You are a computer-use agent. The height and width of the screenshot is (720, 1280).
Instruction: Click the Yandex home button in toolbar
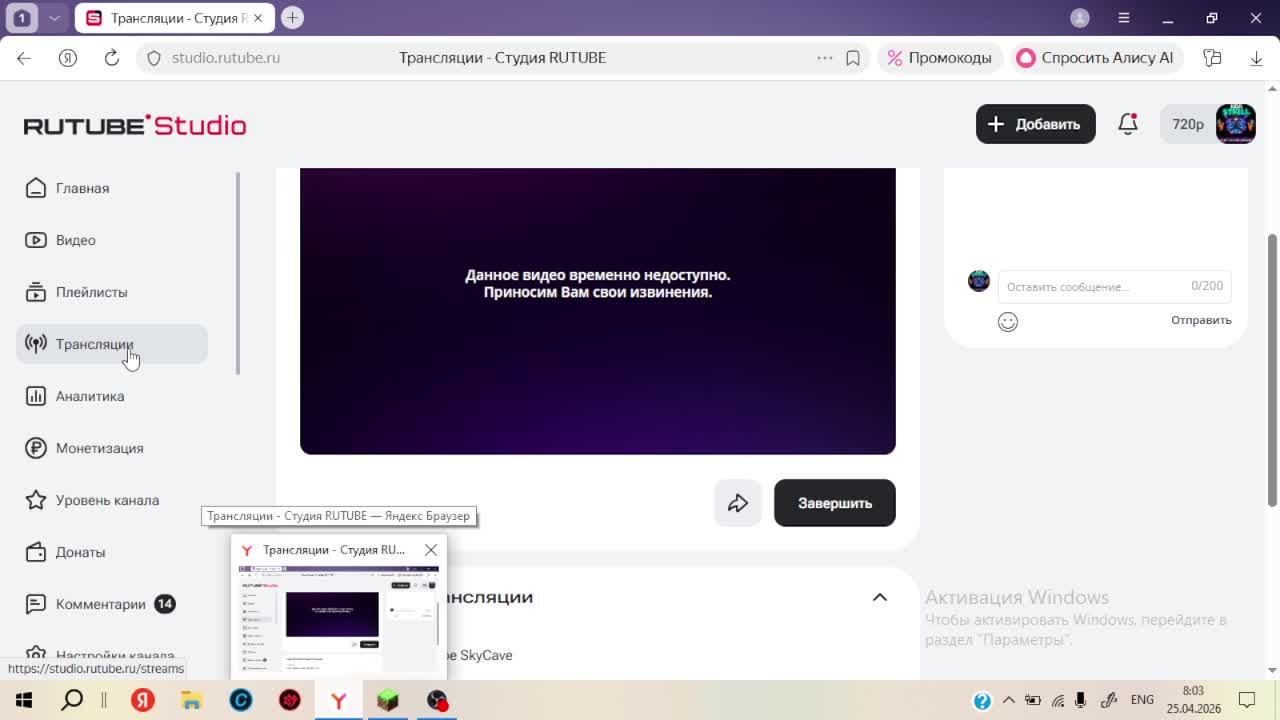pyautogui.click(x=68, y=58)
